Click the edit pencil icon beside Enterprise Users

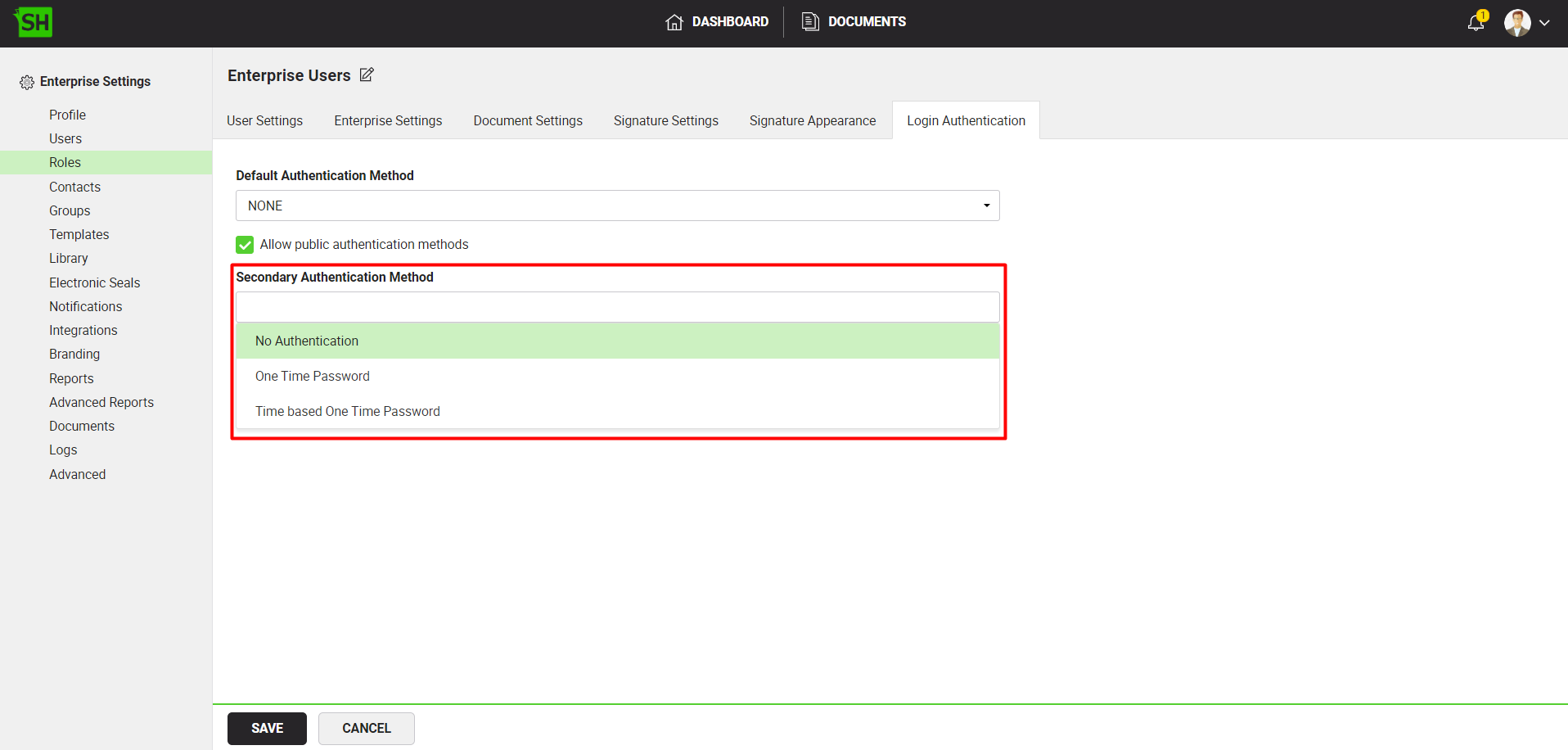(x=367, y=75)
